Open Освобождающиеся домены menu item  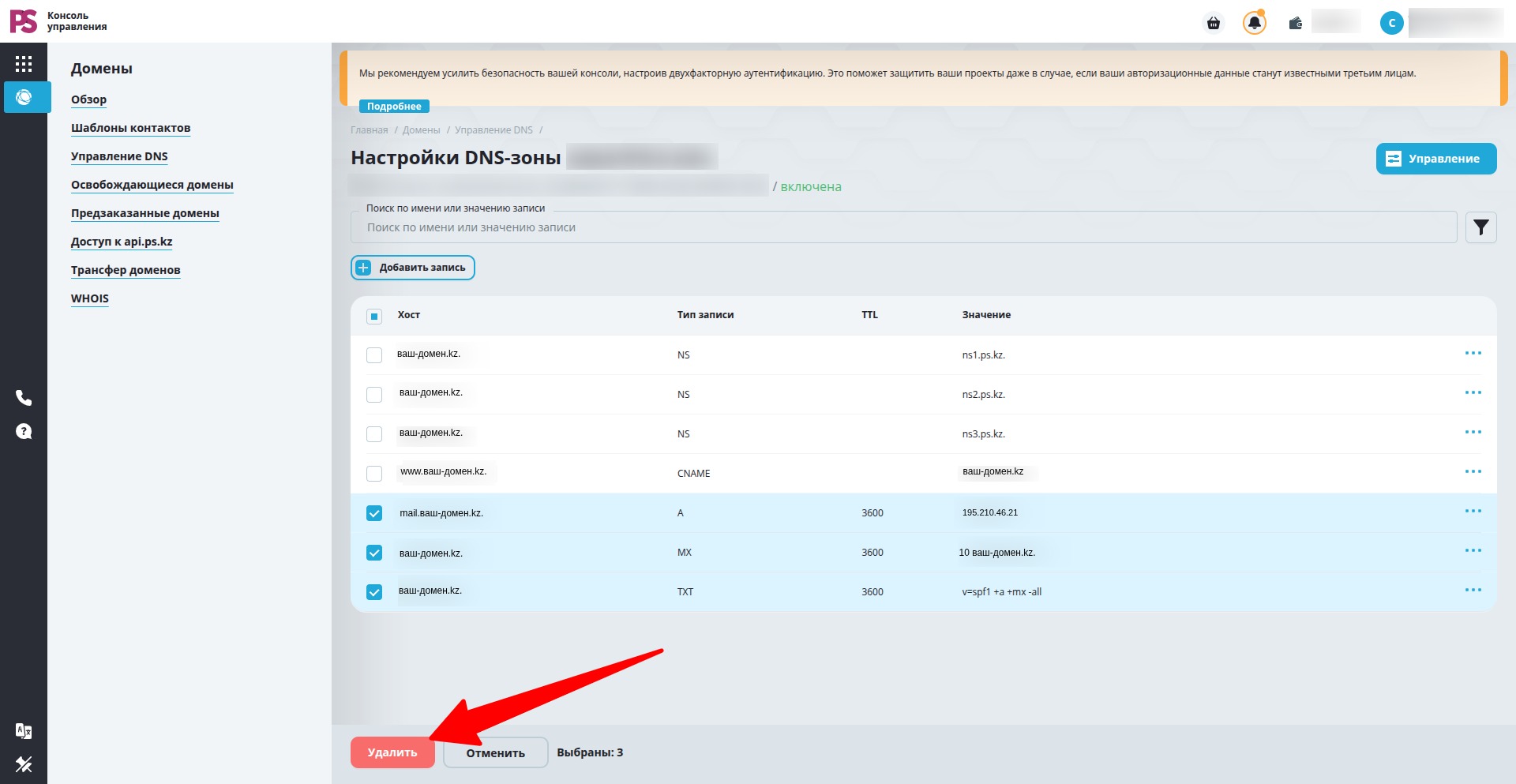tap(152, 185)
